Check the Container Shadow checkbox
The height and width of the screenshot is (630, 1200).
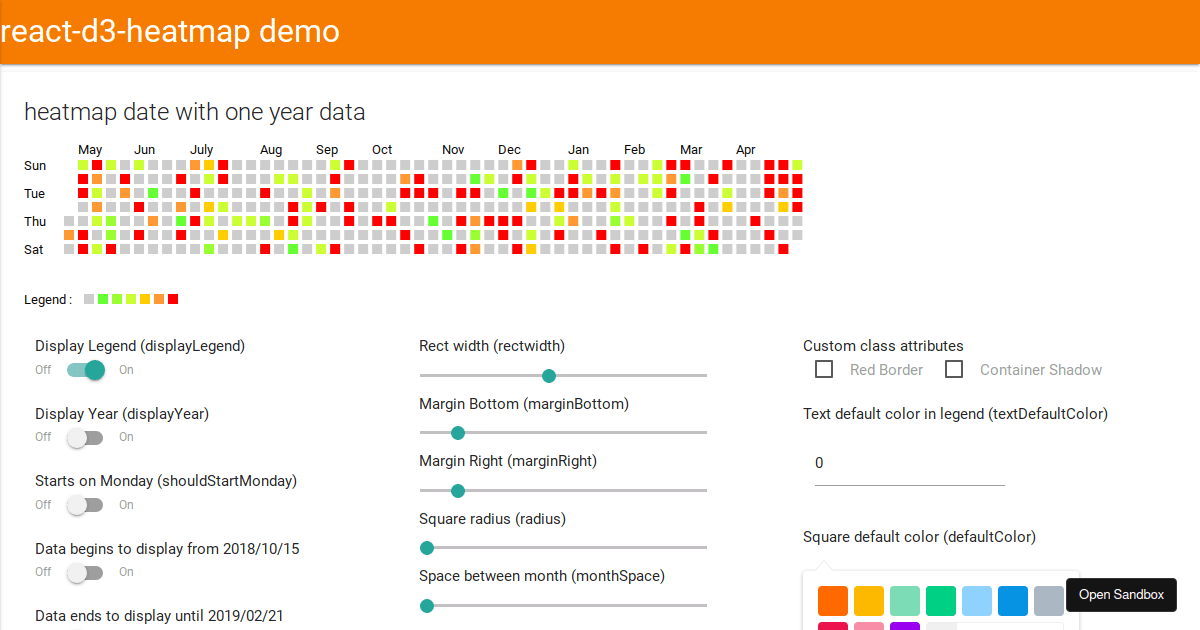click(954, 369)
